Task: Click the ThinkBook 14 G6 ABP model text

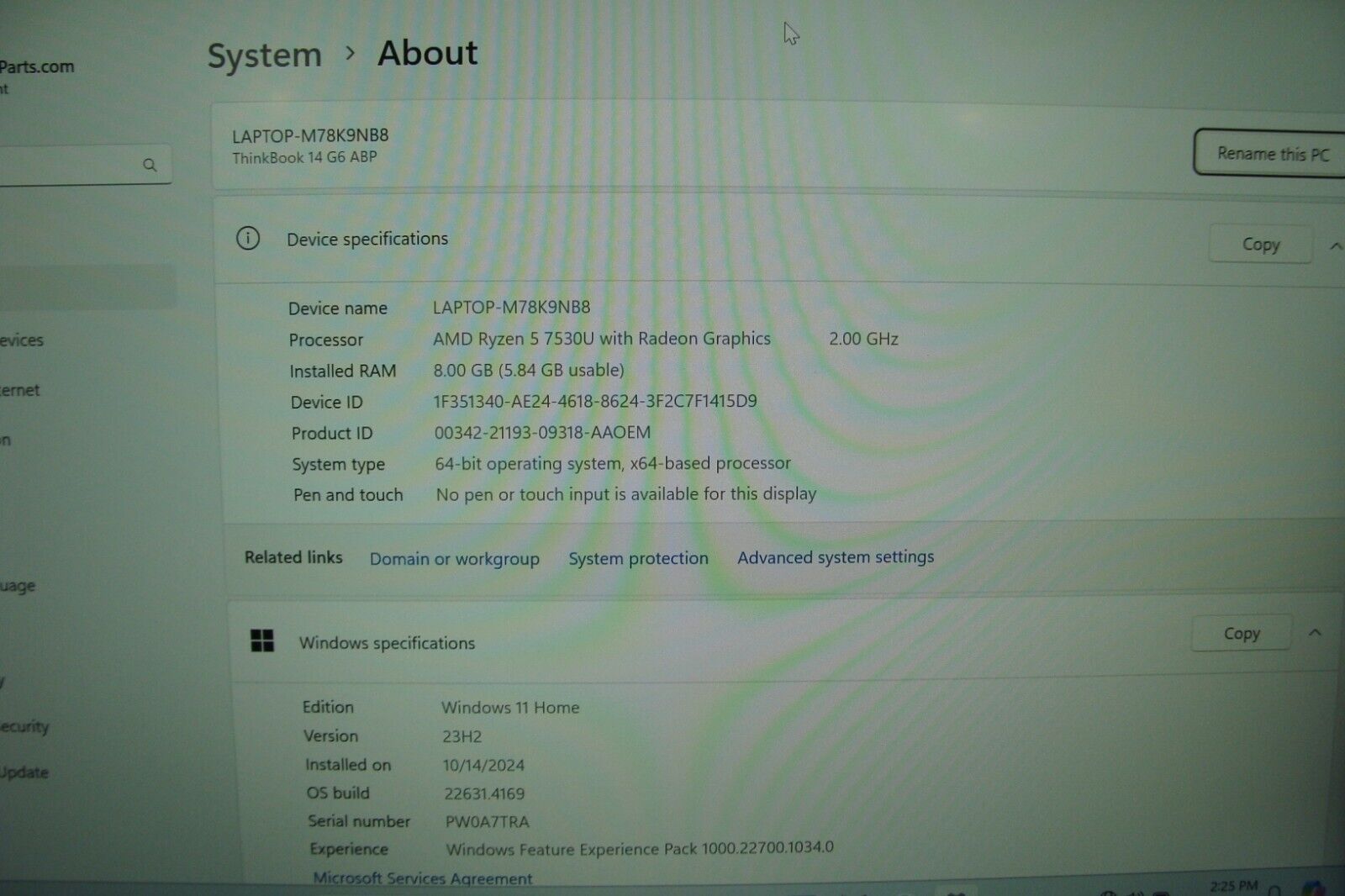Action: 304,157
